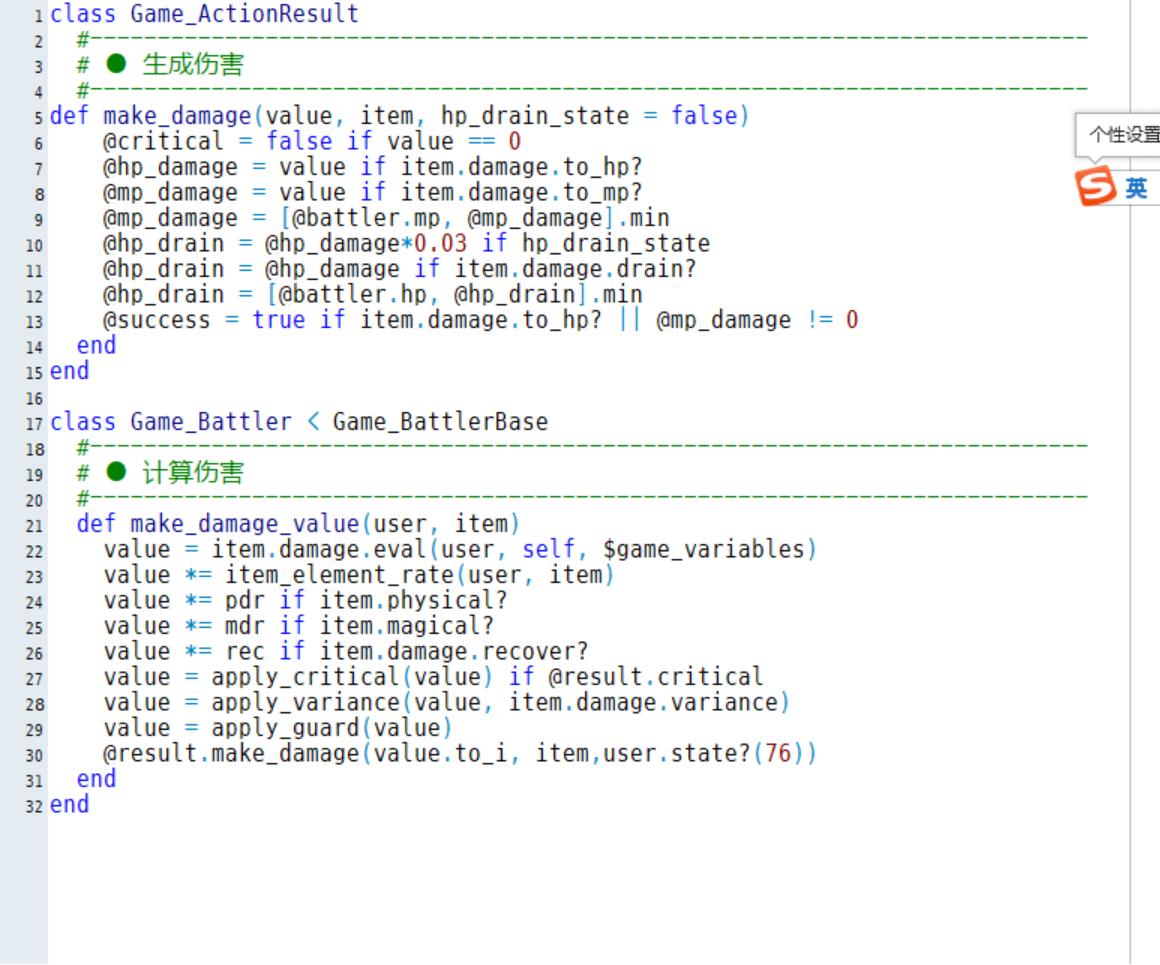Click the 'value *= pdr if item.physical?' line
The width and height of the screenshot is (1160, 965).
(306, 600)
